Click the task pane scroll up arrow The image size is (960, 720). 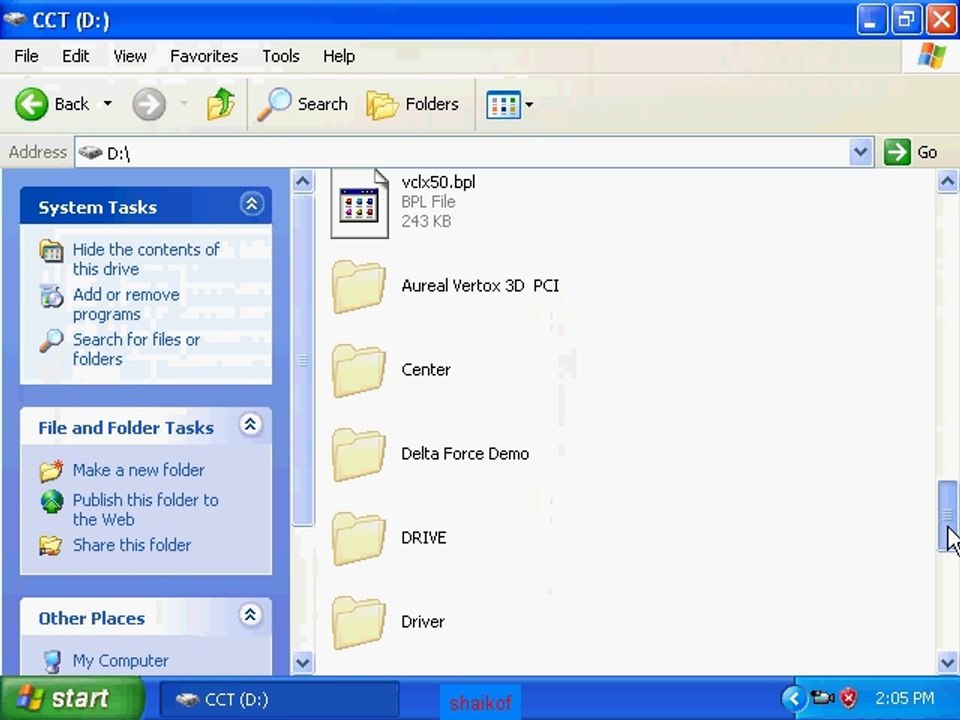click(x=302, y=182)
